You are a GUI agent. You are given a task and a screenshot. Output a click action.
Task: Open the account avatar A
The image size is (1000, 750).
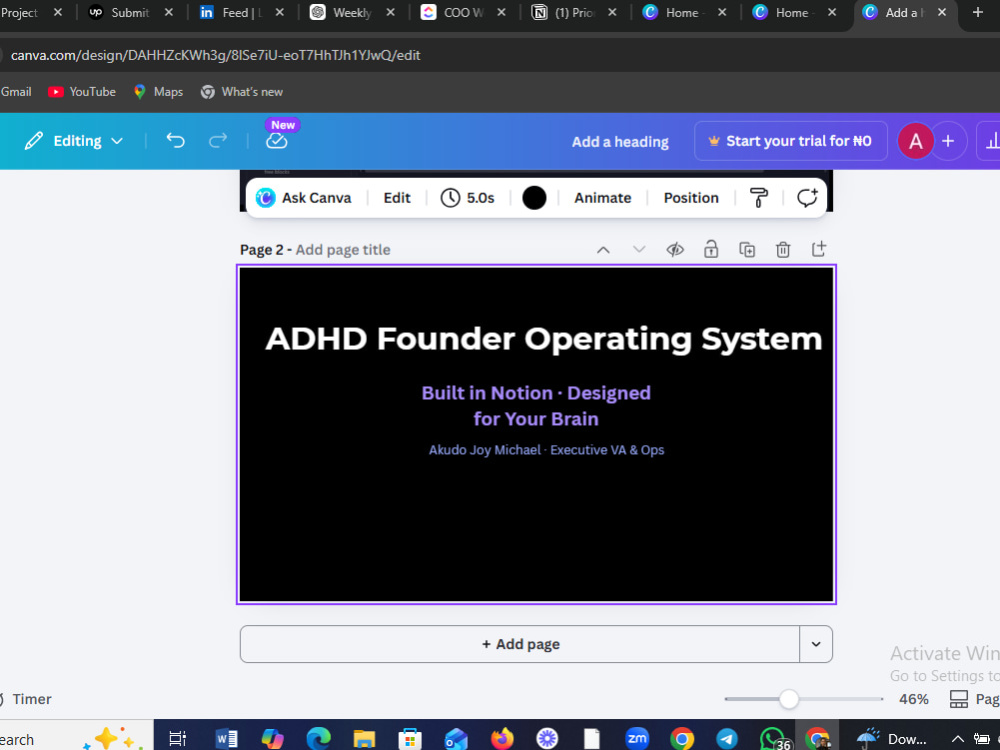coord(915,141)
